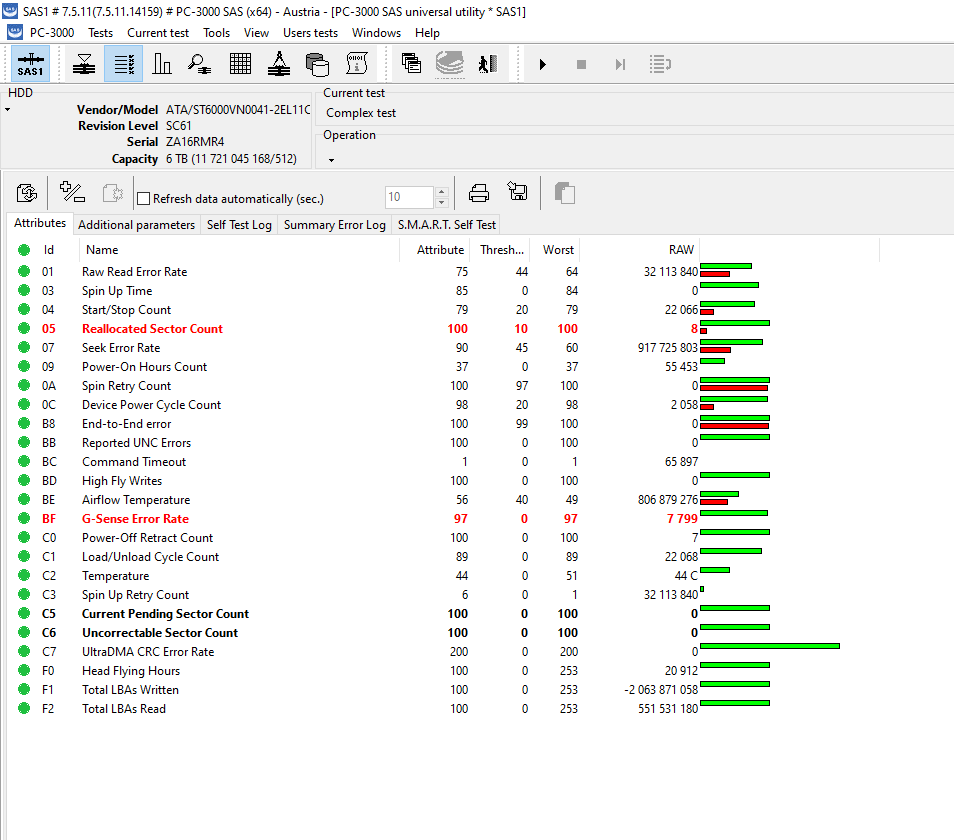Click the grayed puzzle-piece document icon
Viewport: 954px width, 840px height.
[x=113, y=193]
